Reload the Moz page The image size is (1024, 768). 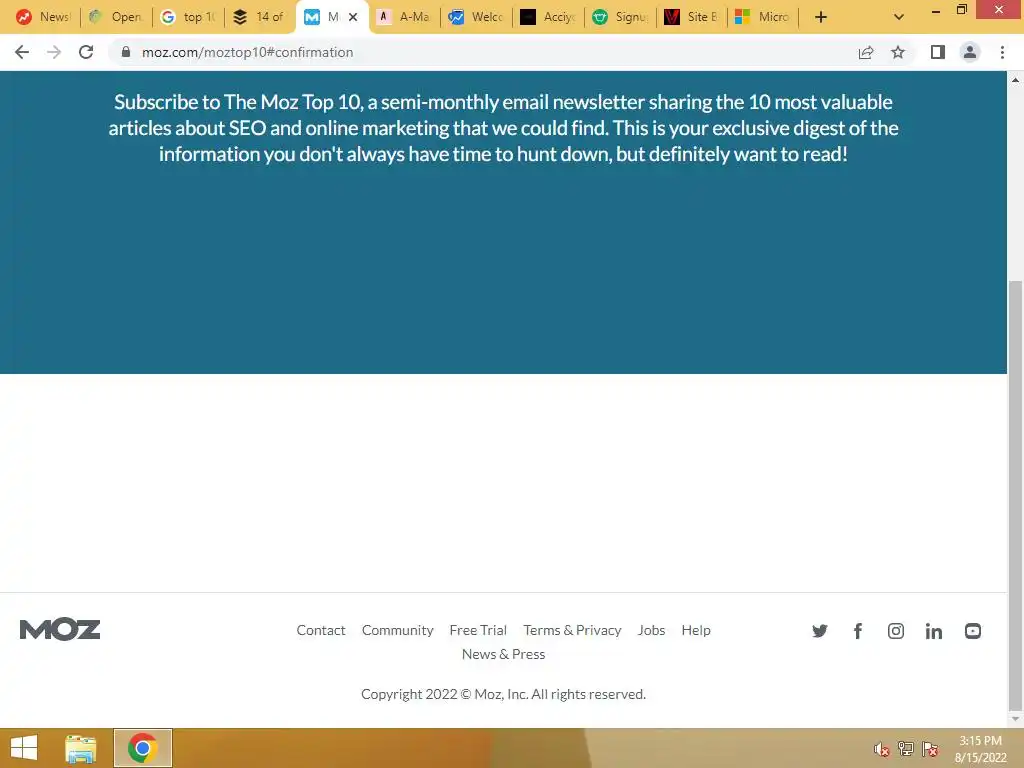[86, 52]
